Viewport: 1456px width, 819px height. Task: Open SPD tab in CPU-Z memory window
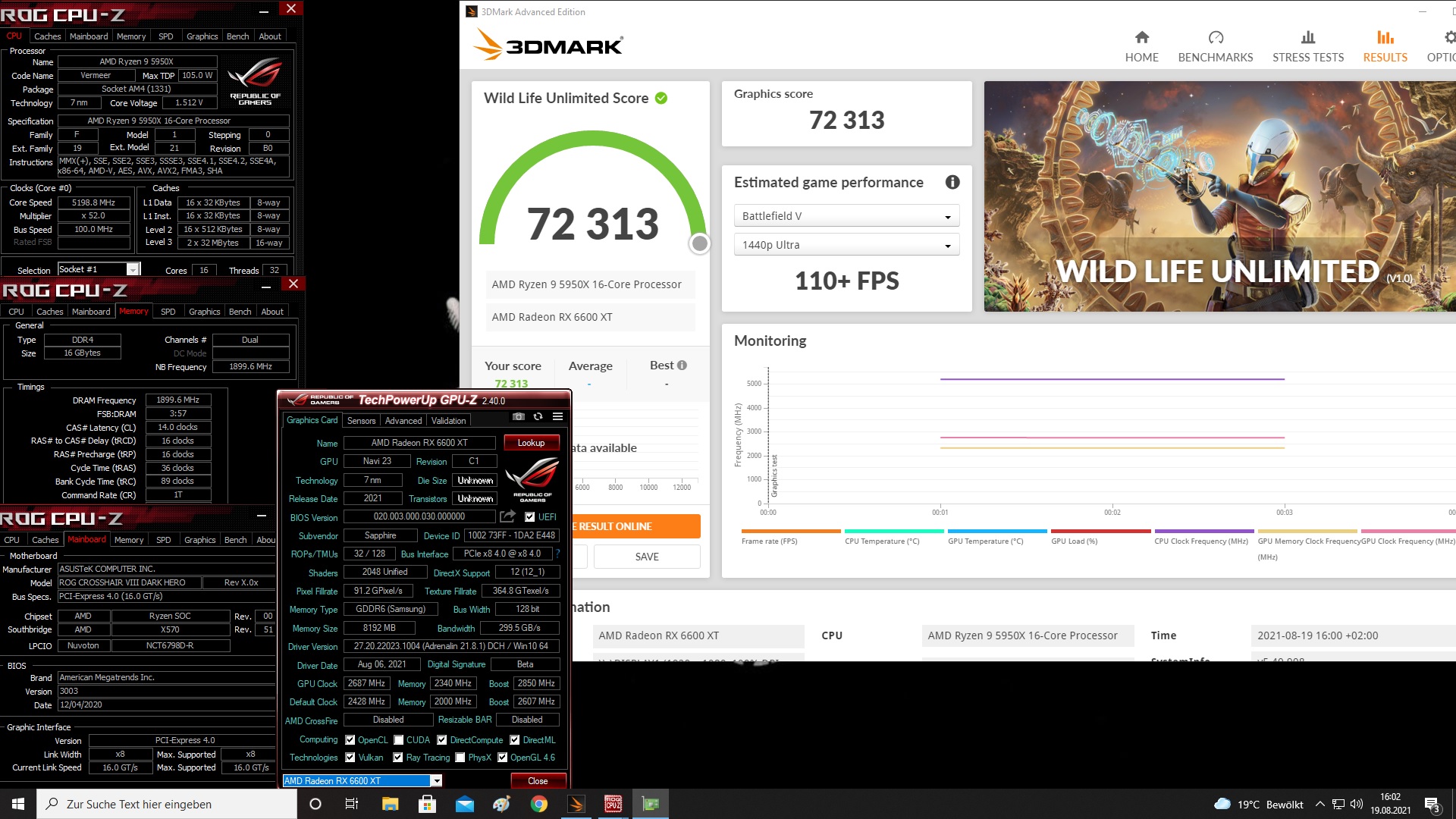(x=168, y=312)
